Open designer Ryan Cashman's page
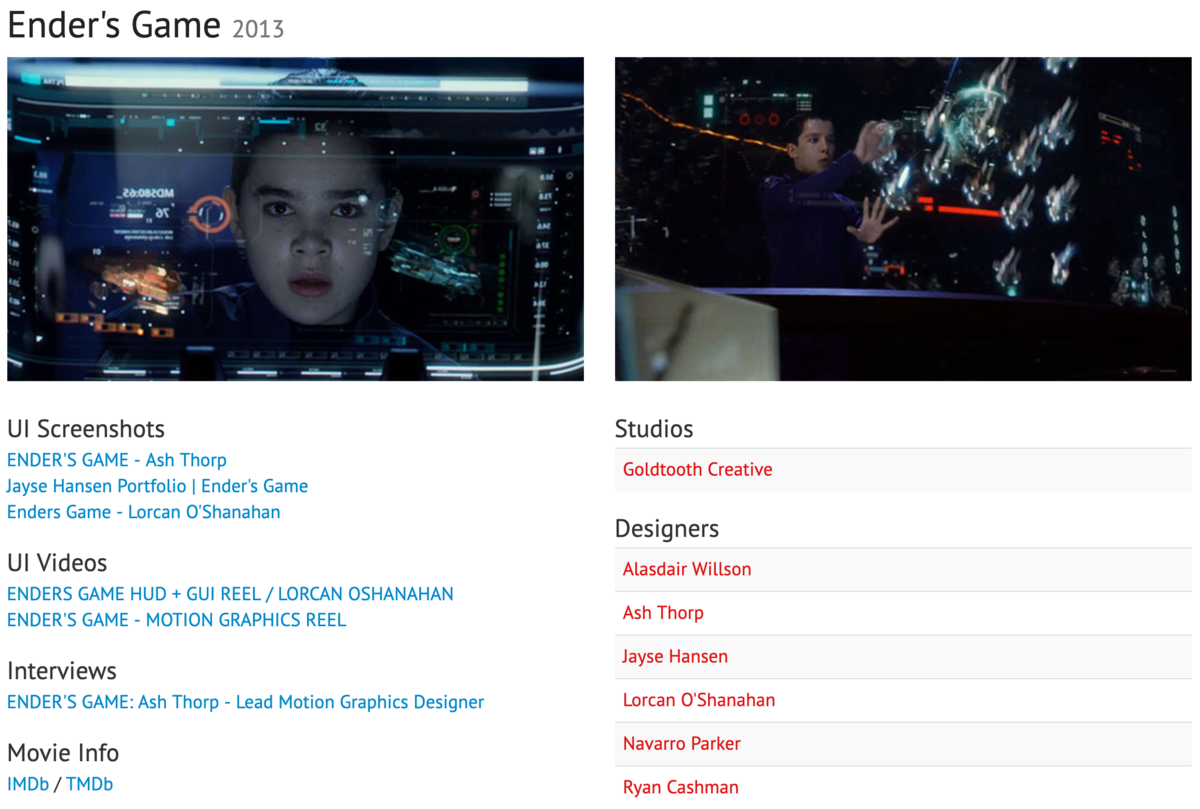Viewport: 1200px width, 809px height. [681, 787]
